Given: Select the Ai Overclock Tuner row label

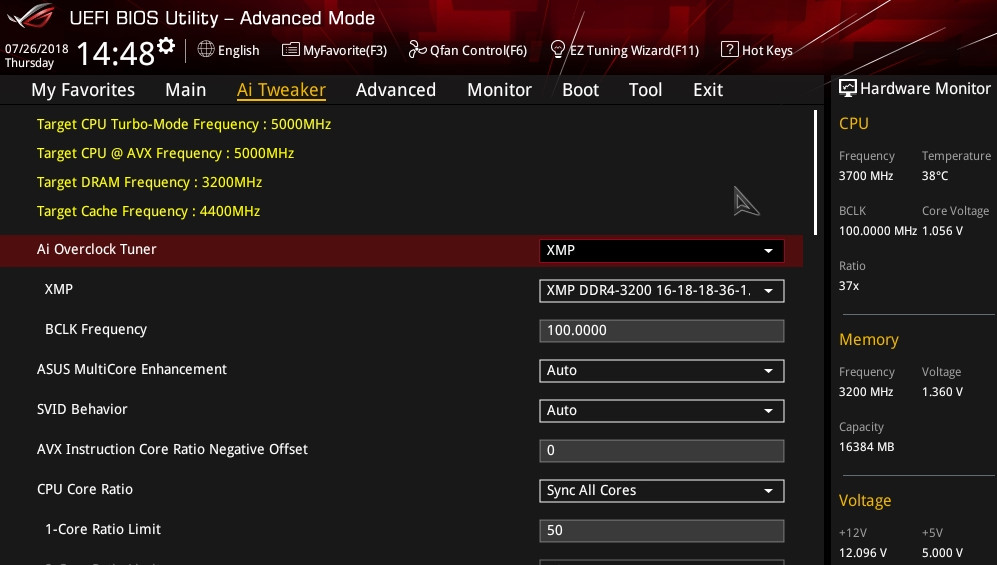Looking at the screenshot, I should point(97,249).
